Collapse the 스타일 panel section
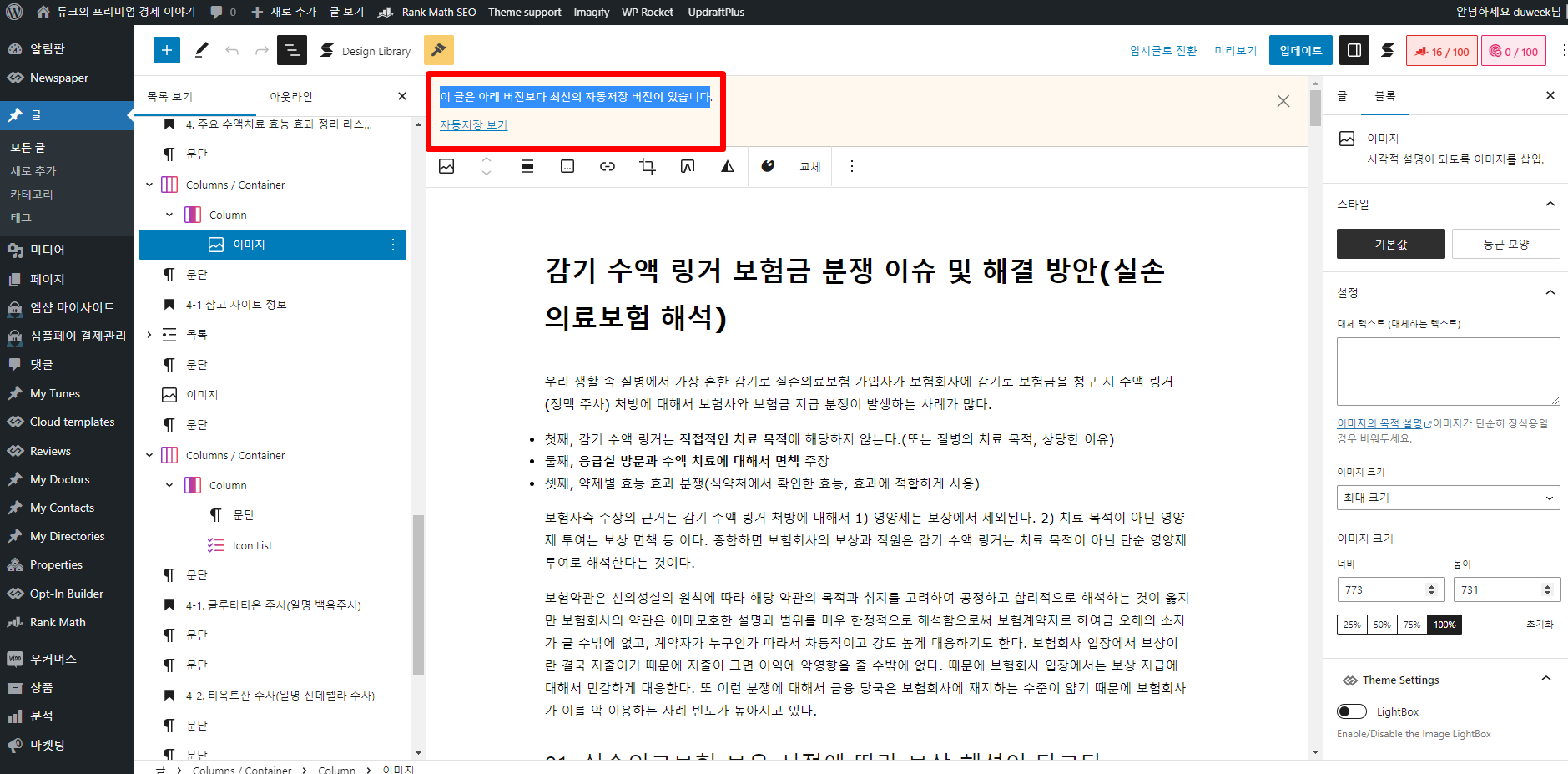1568x774 pixels. pos(1550,204)
